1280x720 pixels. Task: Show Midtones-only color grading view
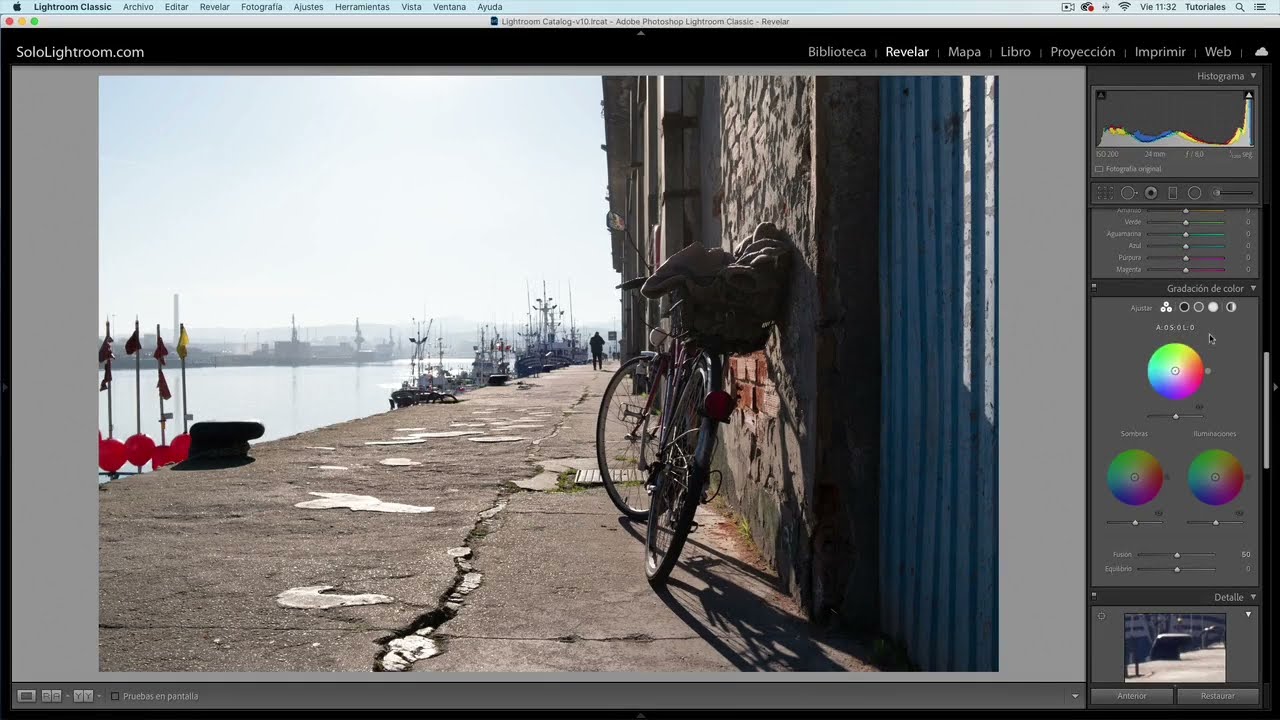[x=1198, y=307]
